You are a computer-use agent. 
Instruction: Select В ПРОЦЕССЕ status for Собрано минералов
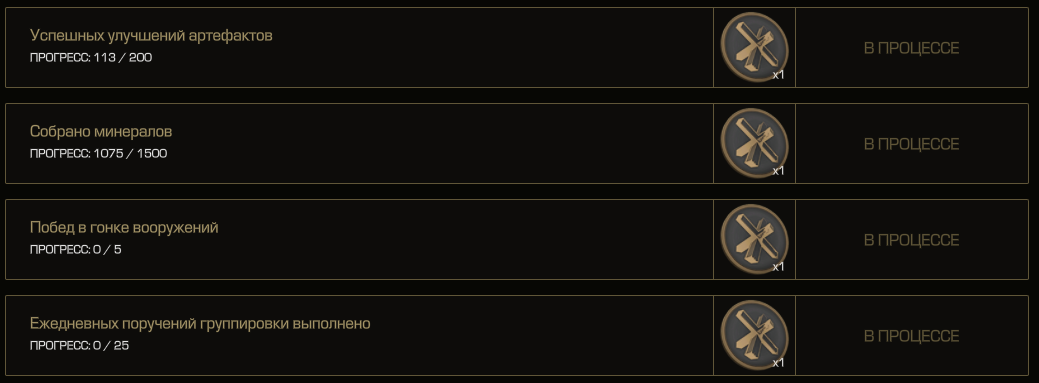coord(911,144)
